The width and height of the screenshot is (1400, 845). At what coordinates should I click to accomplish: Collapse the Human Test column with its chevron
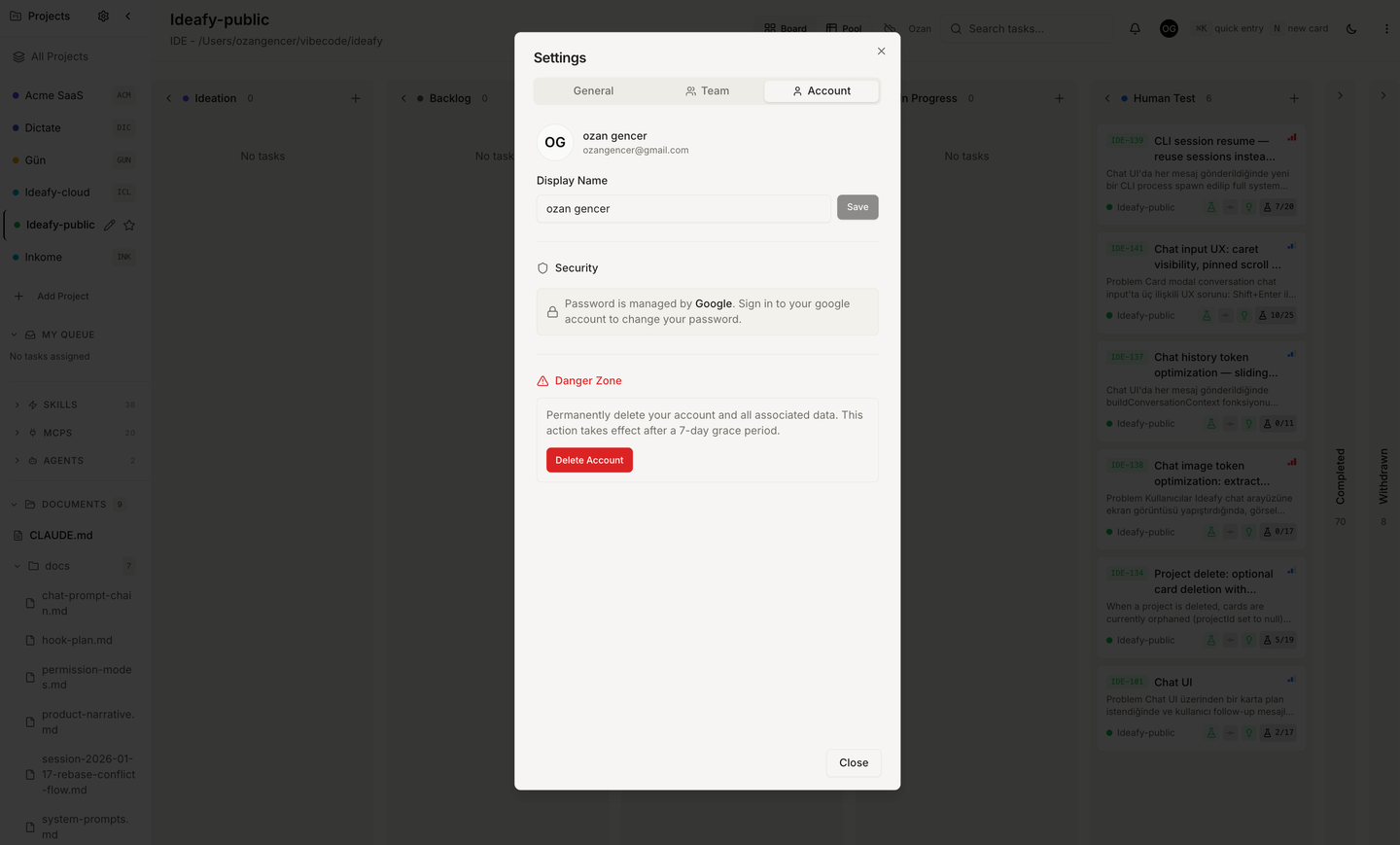click(1107, 98)
